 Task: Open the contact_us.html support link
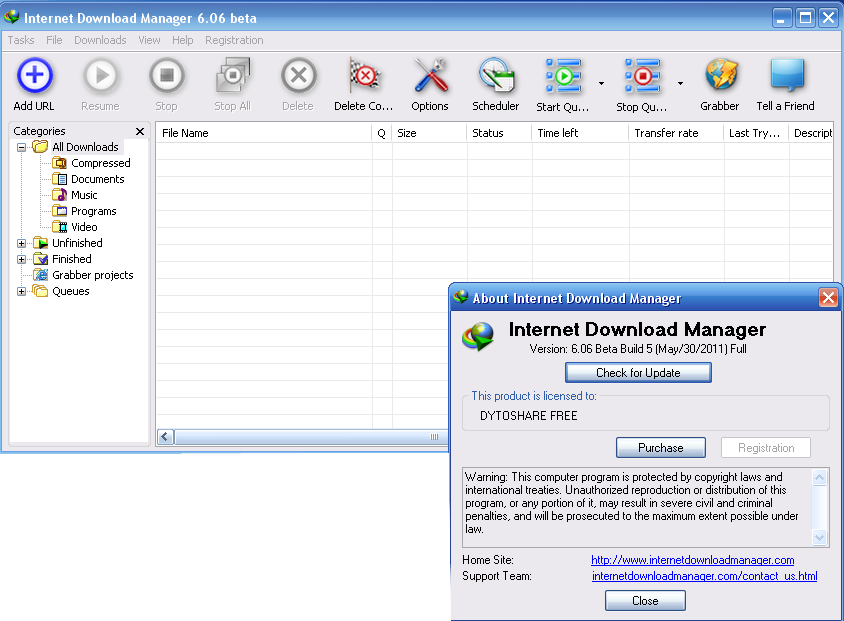coord(704,576)
